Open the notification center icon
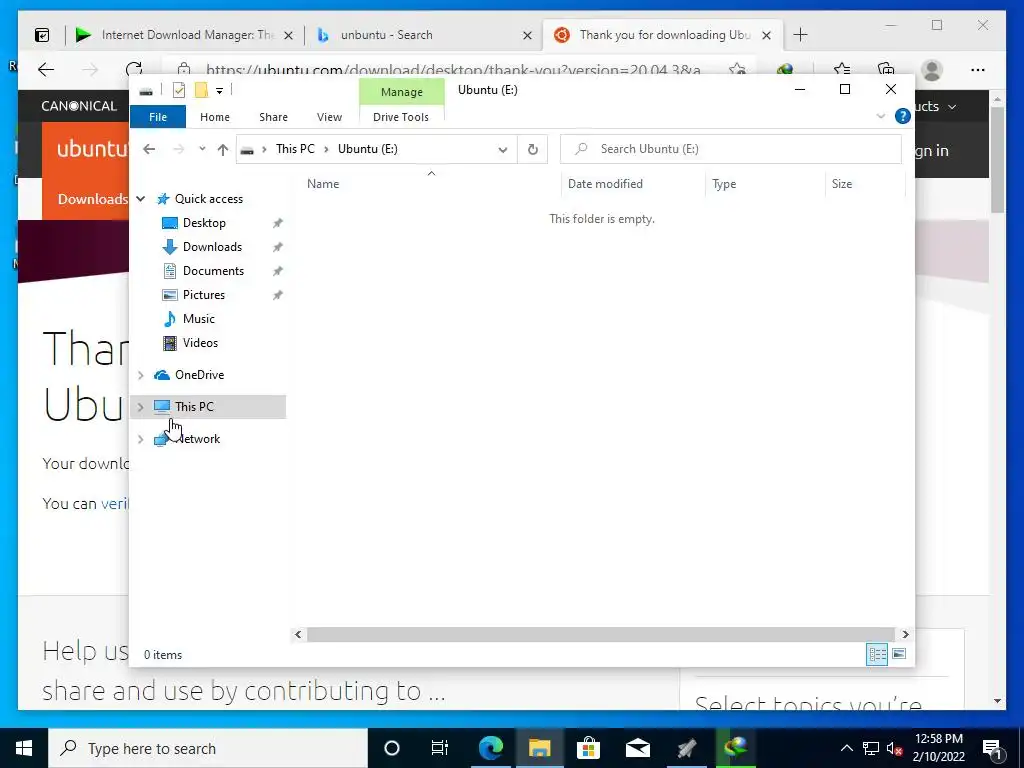Viewport: 1024px width, 768px height. click(992, 748)
